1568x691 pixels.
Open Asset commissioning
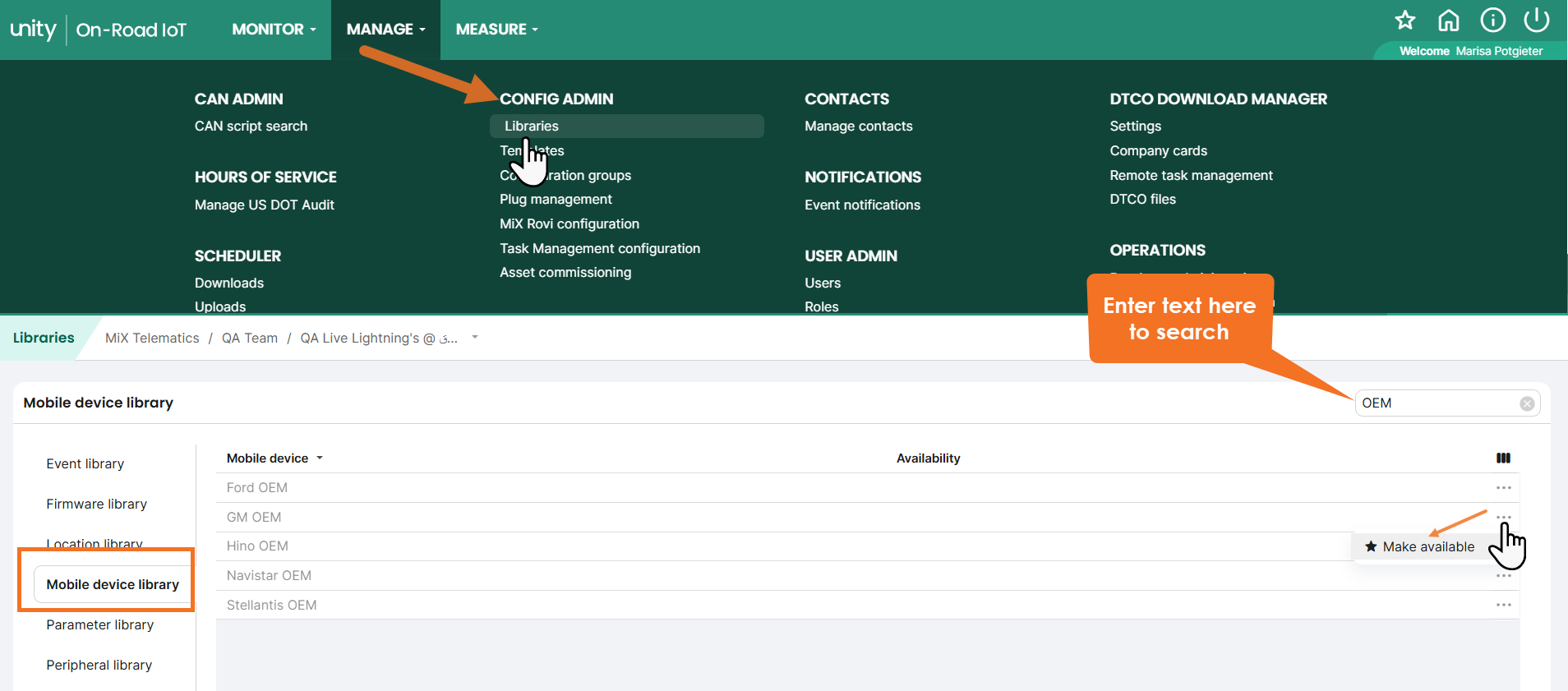[565, 272]
